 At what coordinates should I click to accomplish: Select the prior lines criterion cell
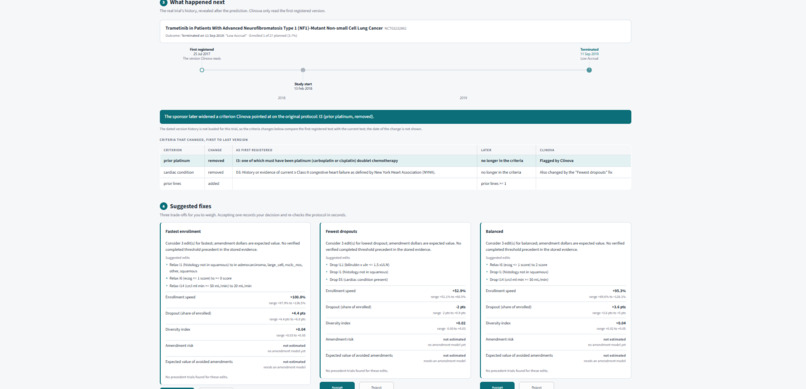coord(182,183)
